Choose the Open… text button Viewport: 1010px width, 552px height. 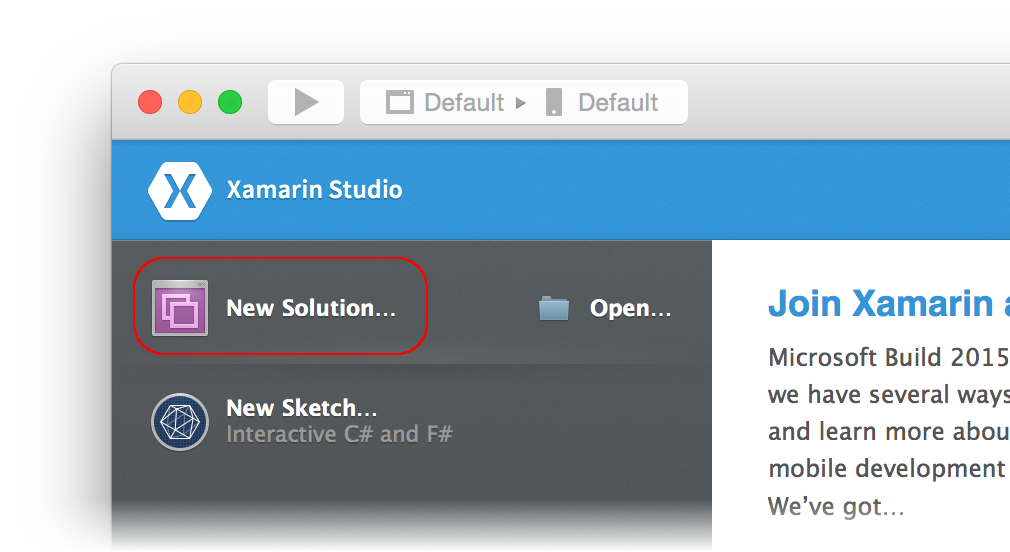pos(630,308)
